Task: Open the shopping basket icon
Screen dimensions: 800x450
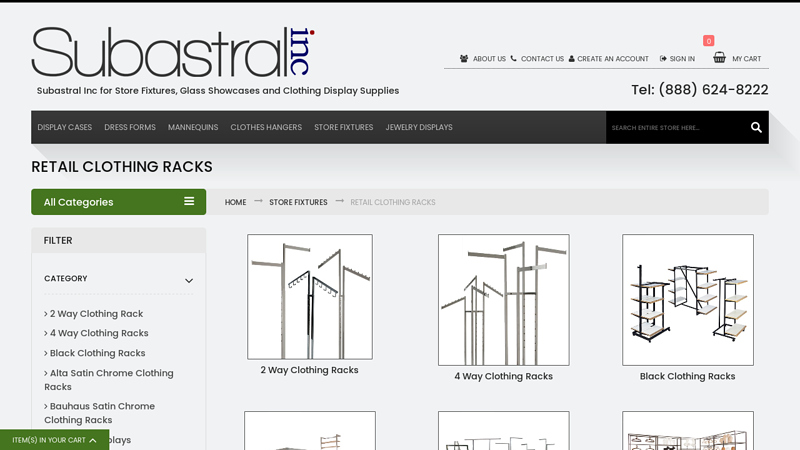Action: (x=719, y=57)
